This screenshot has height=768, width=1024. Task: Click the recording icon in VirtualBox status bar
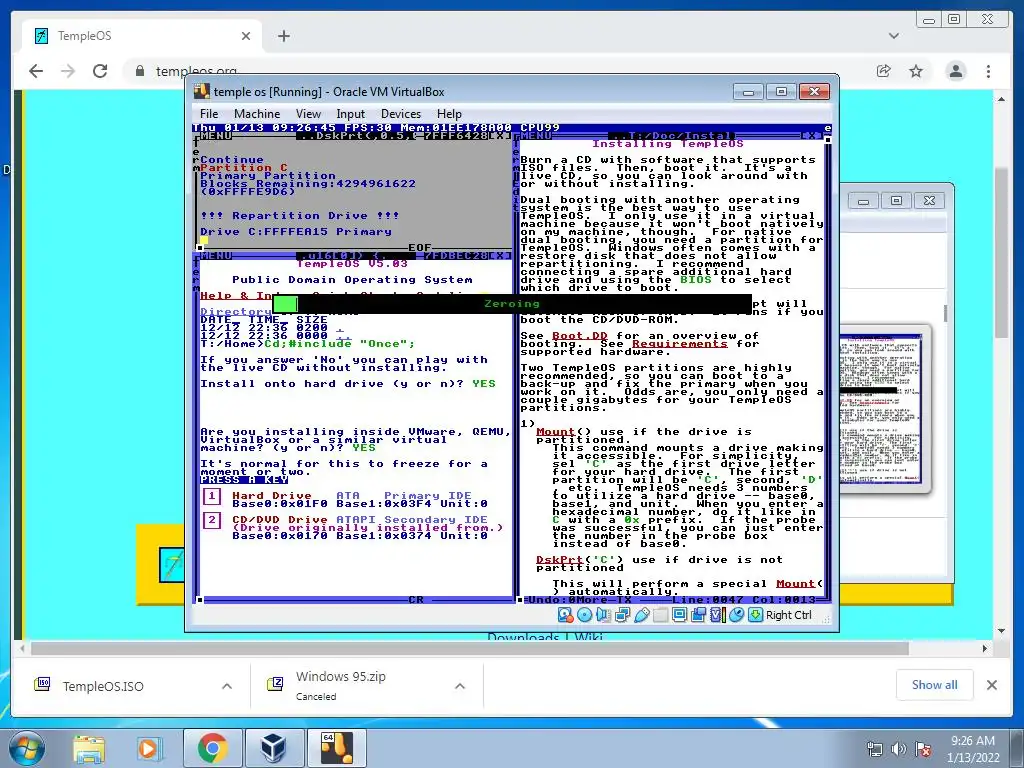tap(699, 615)
